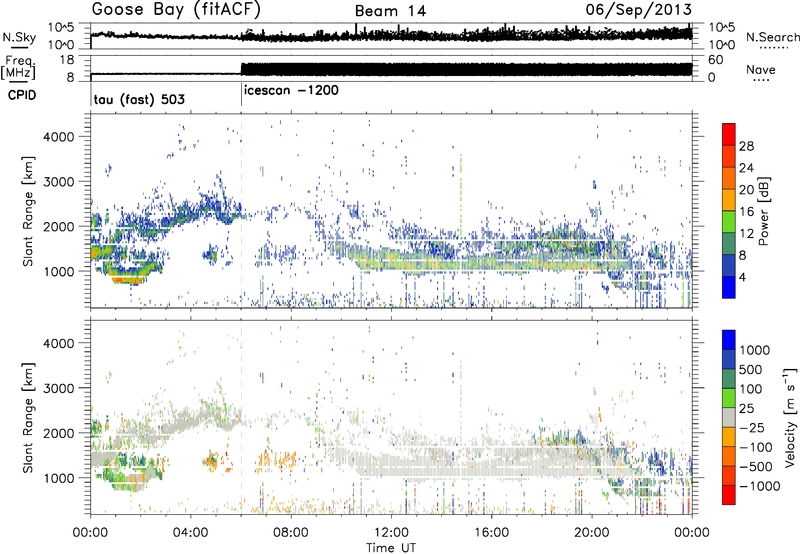Click the 'Velocity [m s-1]' color bar label
The width and height of the screenshot is (800, 554).
pyautogui.click(x=790, y=417)
